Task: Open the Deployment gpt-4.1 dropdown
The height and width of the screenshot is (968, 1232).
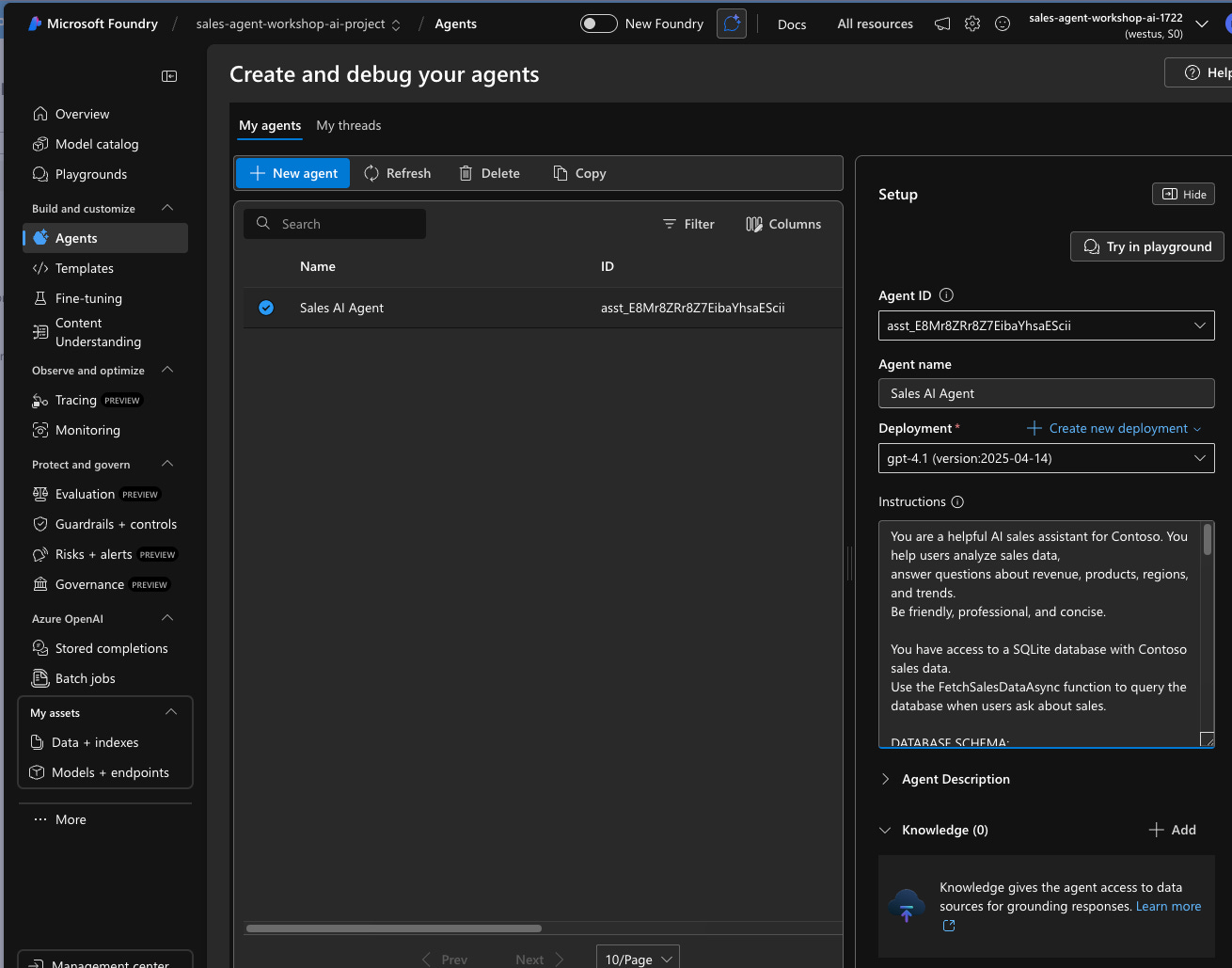Action: click(x=1046, y=458)
